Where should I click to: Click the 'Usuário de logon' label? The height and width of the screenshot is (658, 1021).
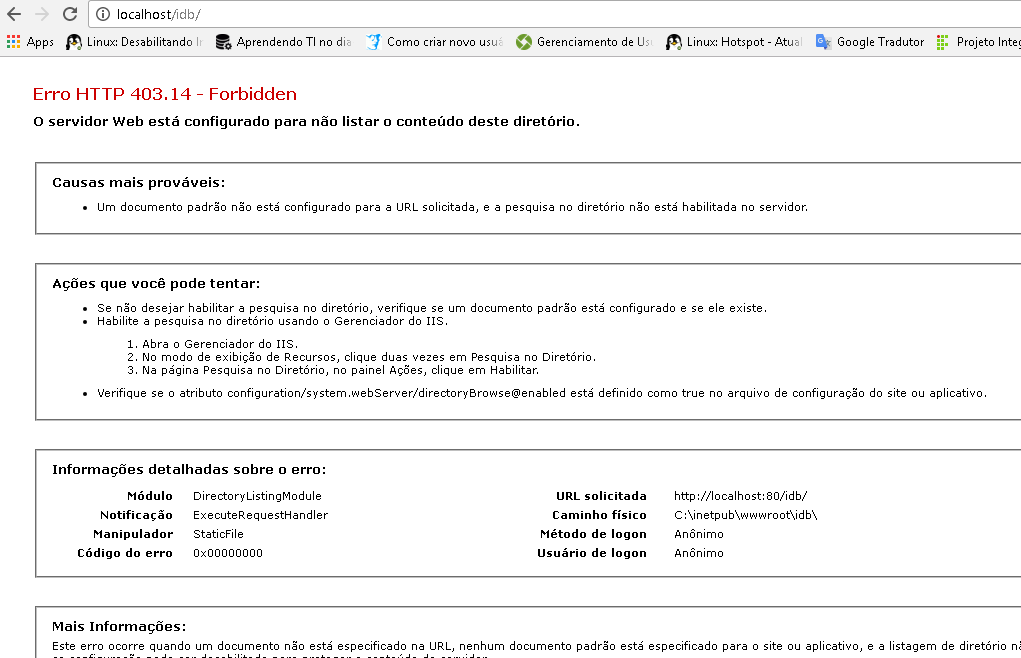click(x=592, y=553)
